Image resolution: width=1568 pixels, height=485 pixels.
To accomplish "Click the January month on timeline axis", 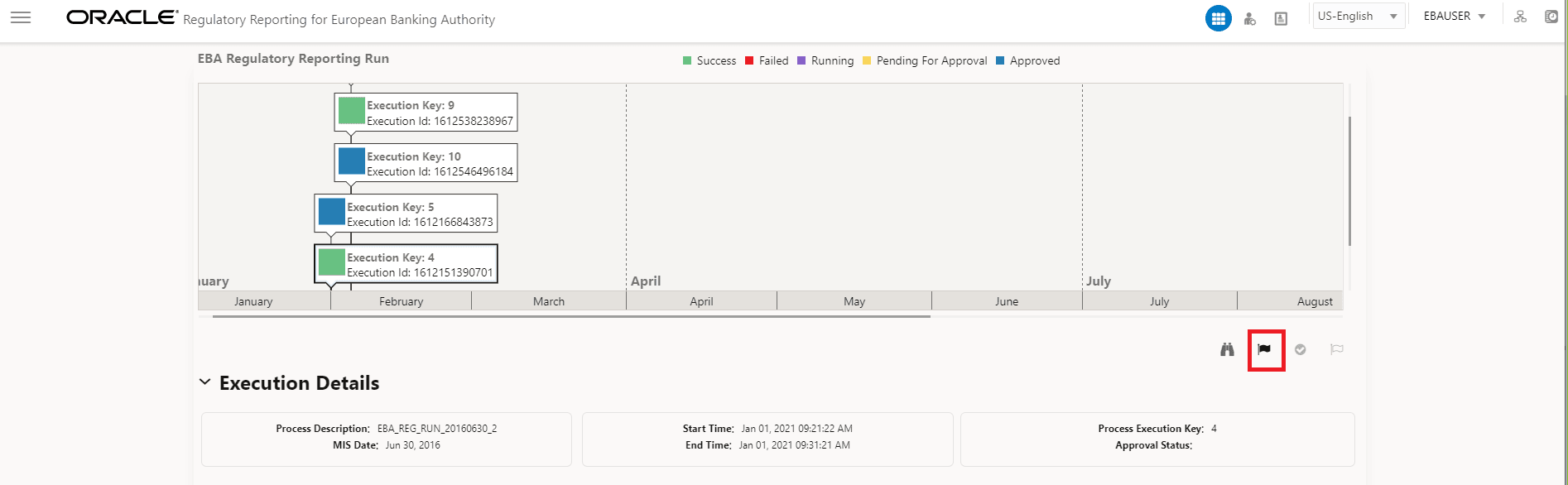I will click(264, 301).
